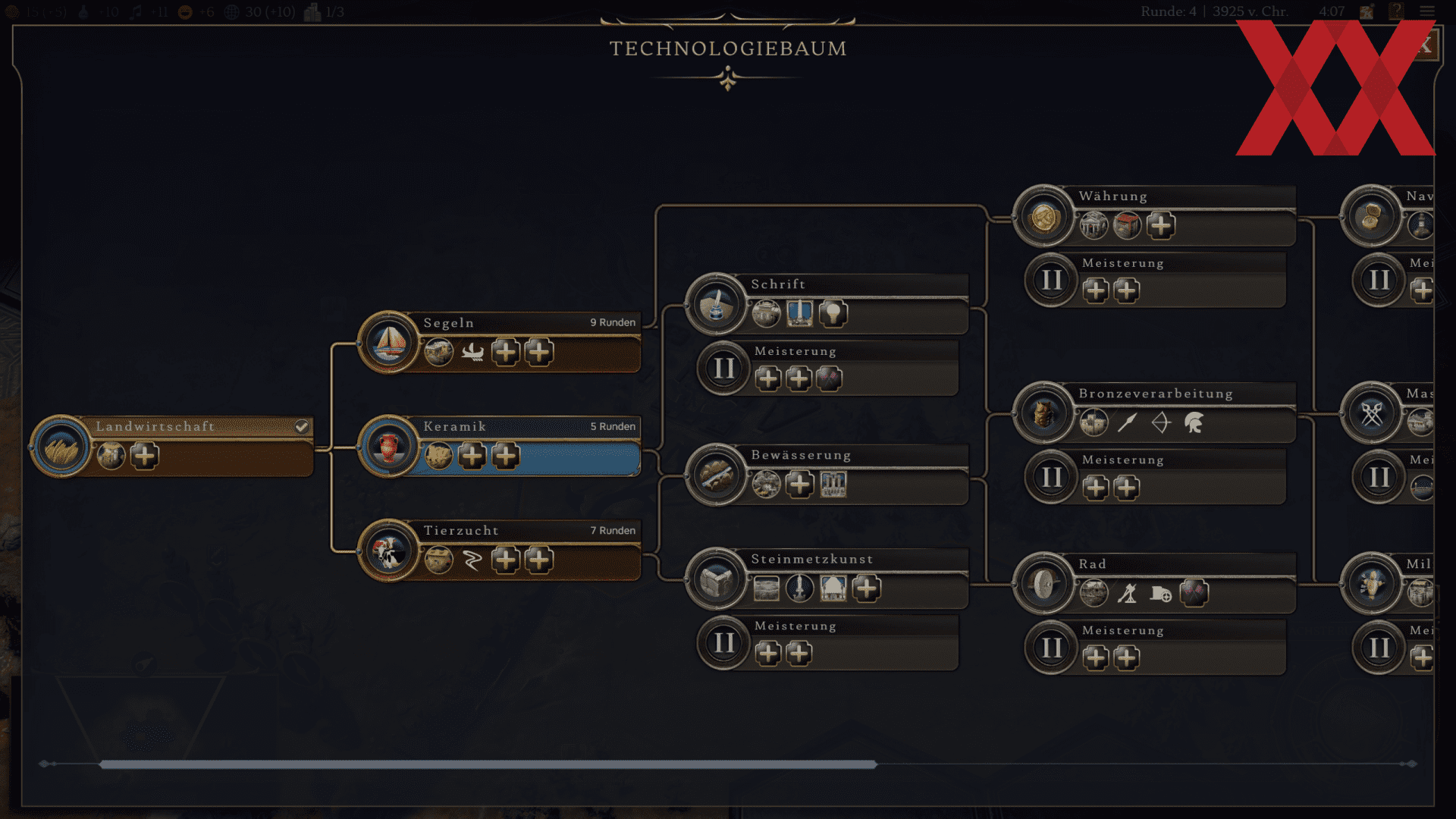This screenshot has height=819, width=1456.
Task: Click the Keramik pottery vase icon
Action: click(x=389, y=447)
